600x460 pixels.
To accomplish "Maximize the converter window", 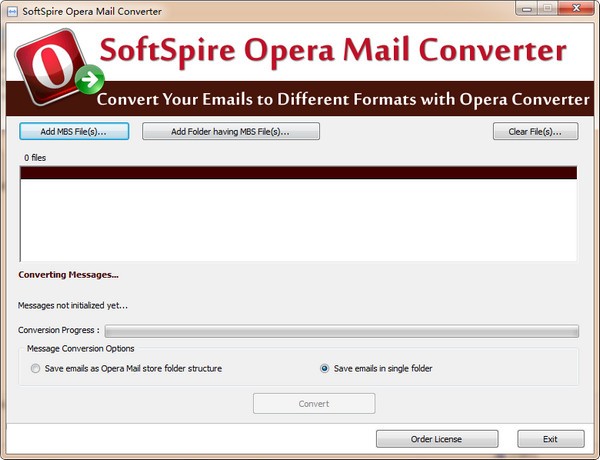I will point(548,8).
